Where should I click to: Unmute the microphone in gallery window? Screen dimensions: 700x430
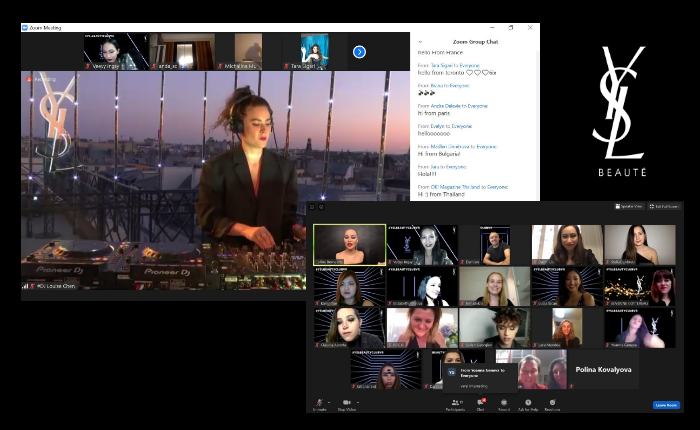coord(319,405)
